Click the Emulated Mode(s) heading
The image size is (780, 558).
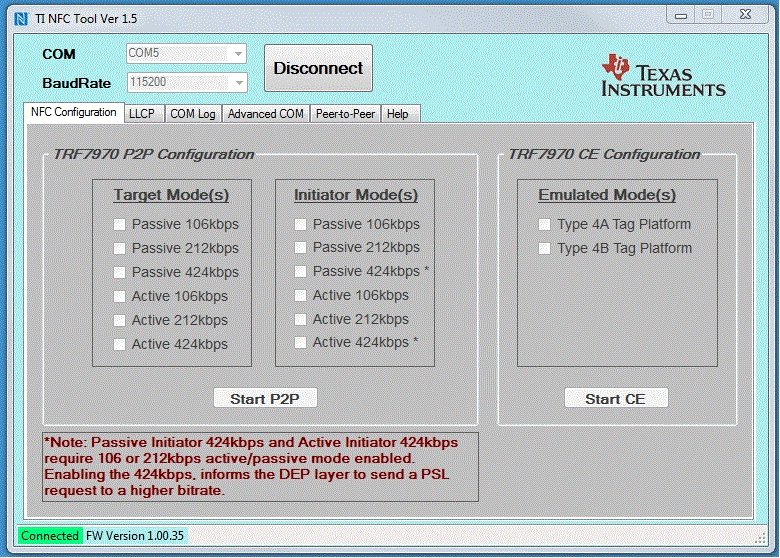coord(607,195)
